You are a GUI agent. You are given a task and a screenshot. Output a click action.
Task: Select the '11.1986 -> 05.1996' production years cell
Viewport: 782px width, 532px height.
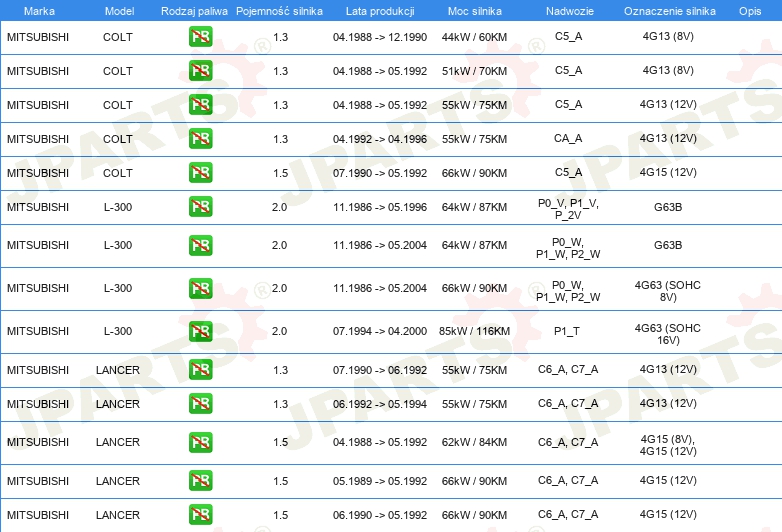[x=380, y=206]
